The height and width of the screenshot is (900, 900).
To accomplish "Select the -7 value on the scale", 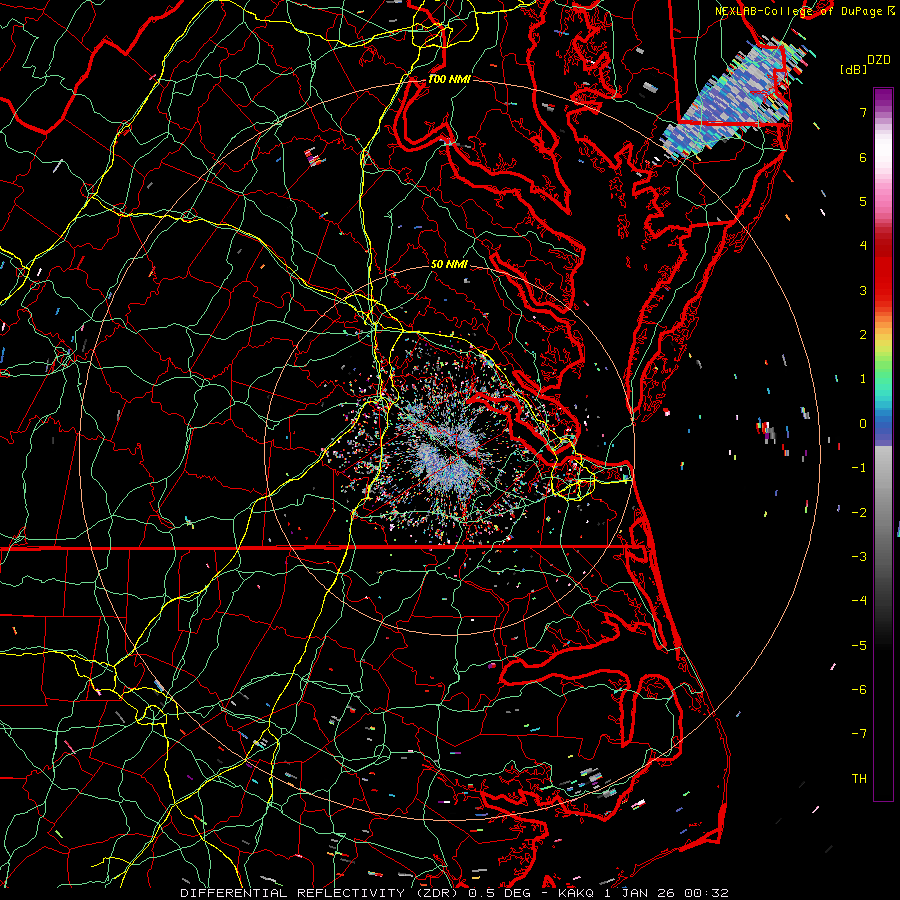I will [859, 734].
